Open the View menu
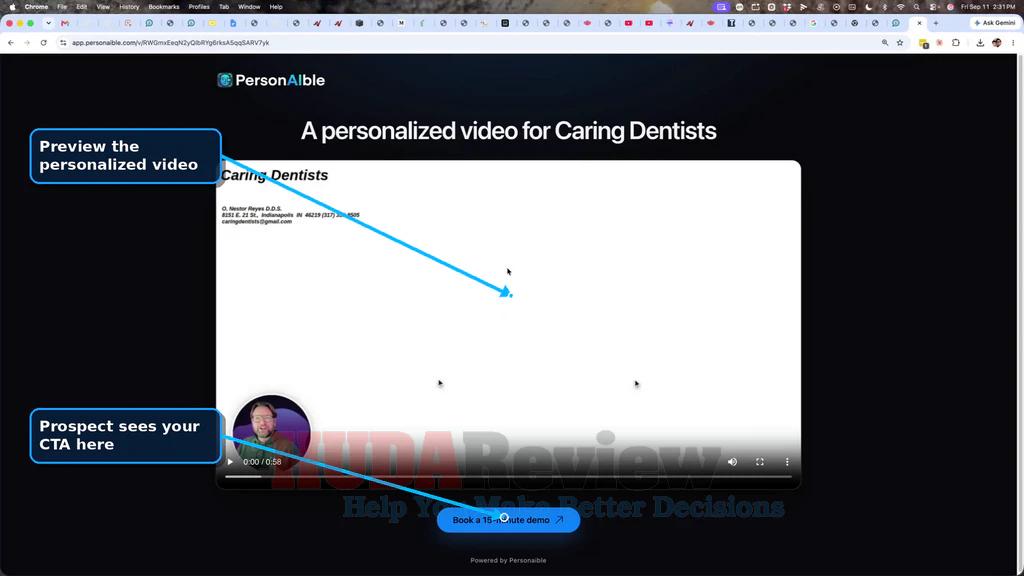1024x576 pixels. pos(103,7)
